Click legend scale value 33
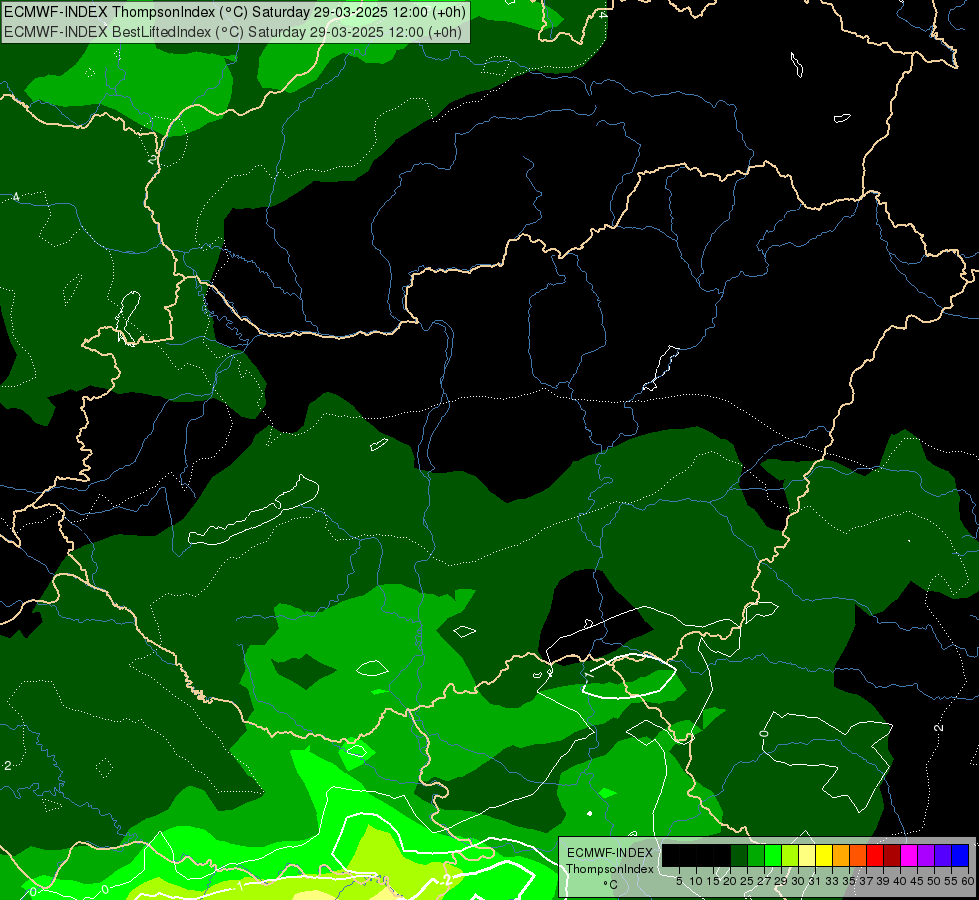979x900 pixels. [832, 881]
